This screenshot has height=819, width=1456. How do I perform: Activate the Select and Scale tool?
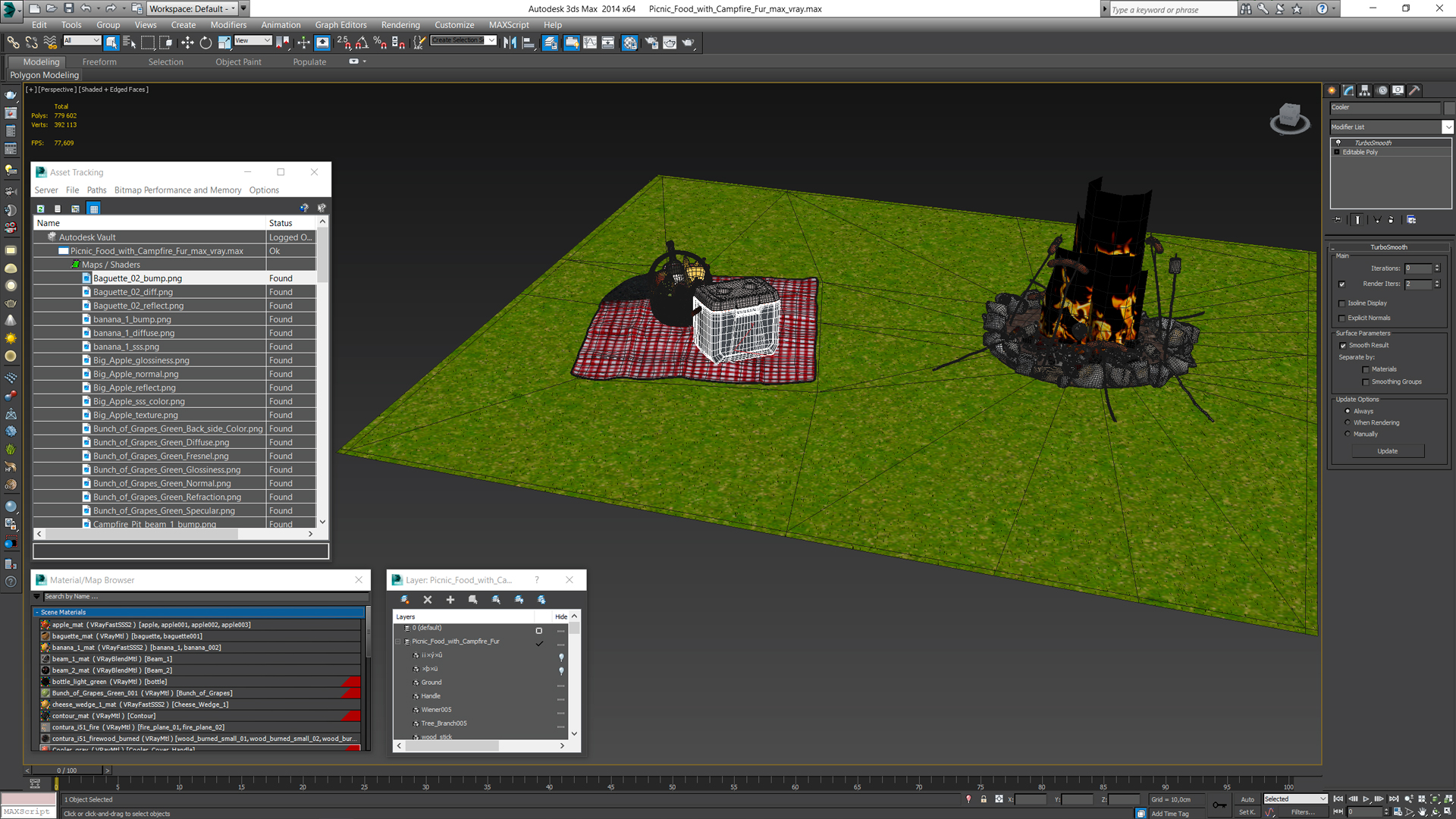(224, 42)
